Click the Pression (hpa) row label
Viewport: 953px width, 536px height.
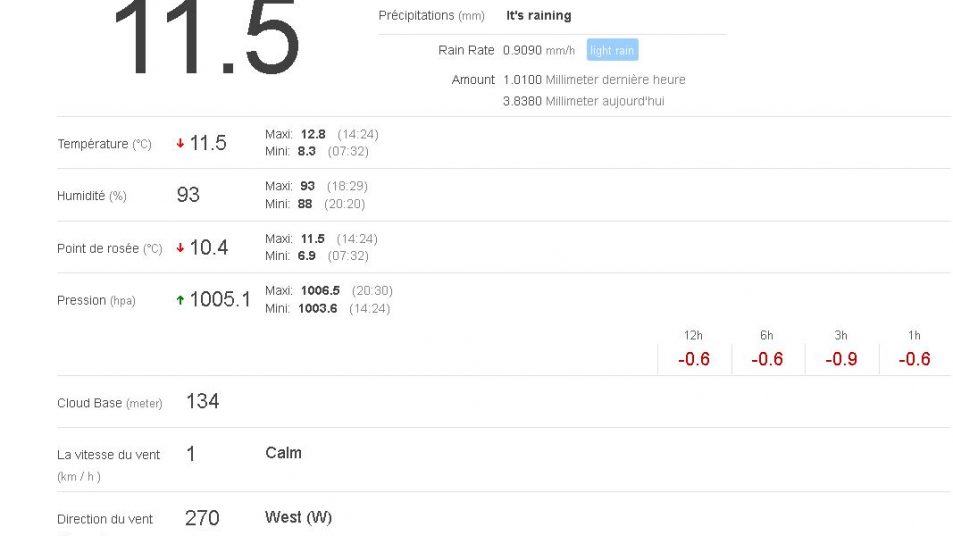[x=96, y=300]
